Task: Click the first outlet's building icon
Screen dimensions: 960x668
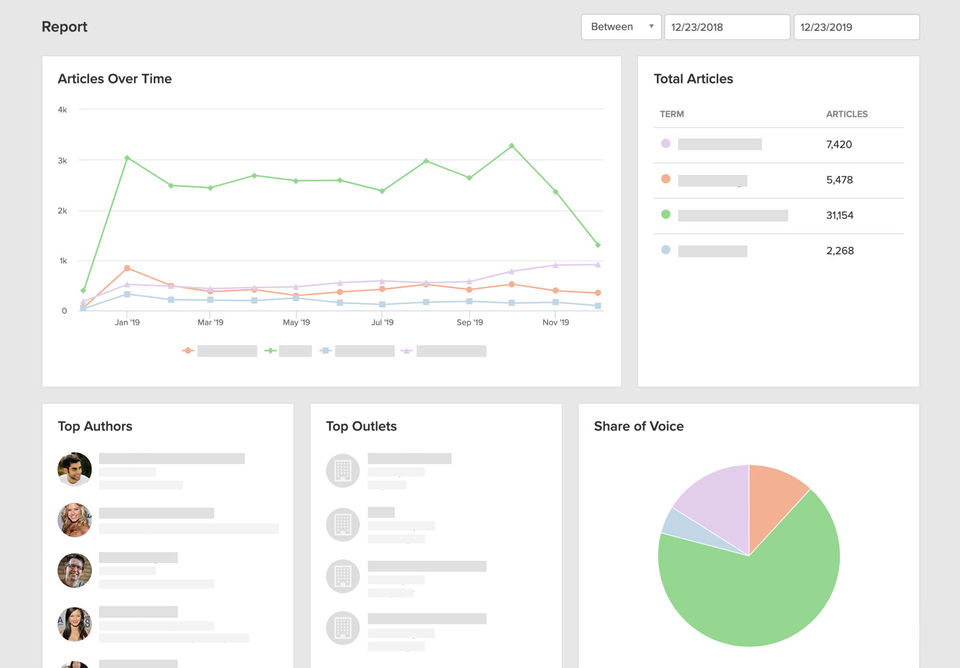Action: pos(343,470)
